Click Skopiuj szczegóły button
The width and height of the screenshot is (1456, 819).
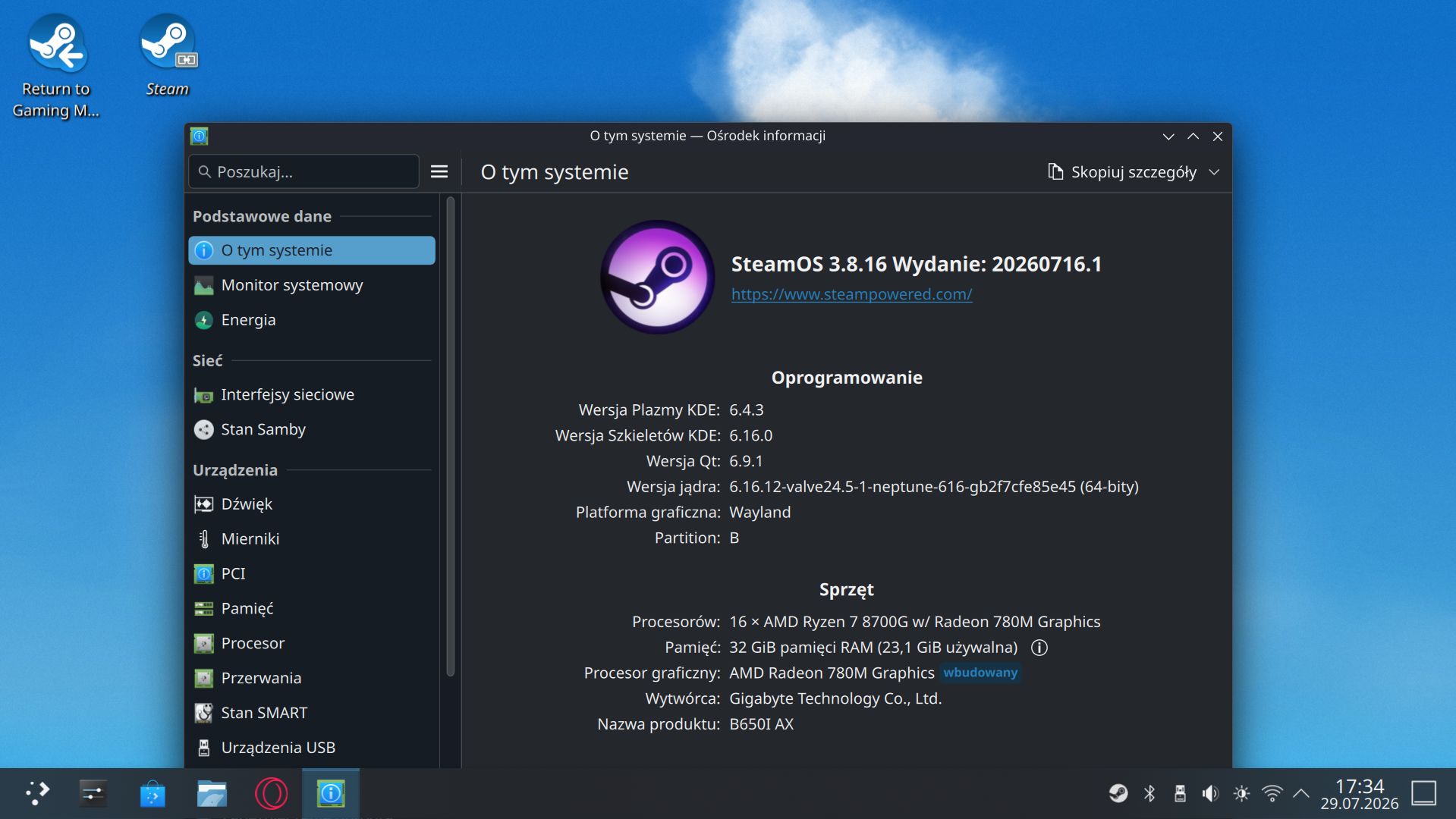tap(1122, 172)
